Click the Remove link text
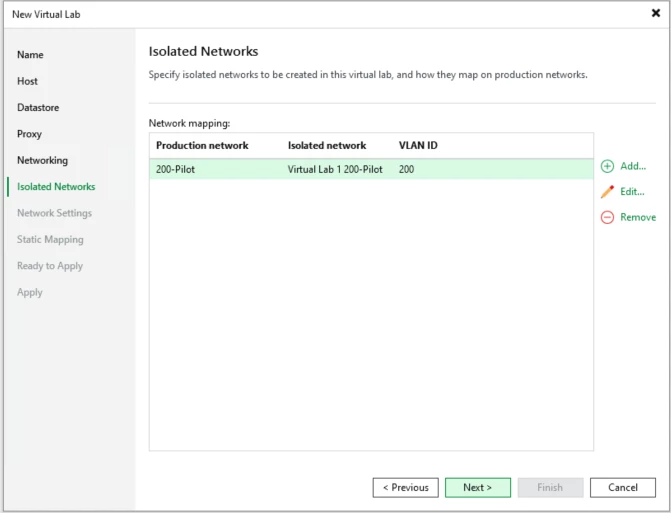Screen dimensions: 671x513 tap(638, 217)
